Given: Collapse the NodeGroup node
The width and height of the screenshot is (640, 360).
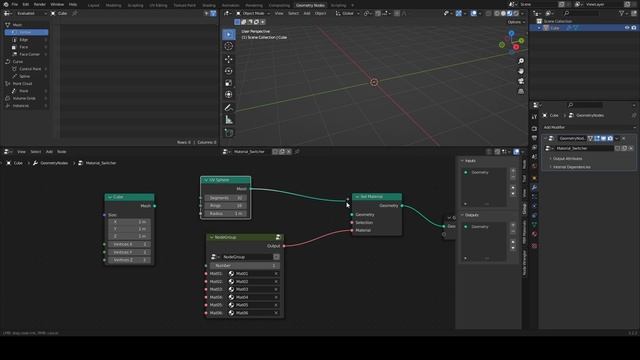Looking at the screenshot, I should 211,238.
